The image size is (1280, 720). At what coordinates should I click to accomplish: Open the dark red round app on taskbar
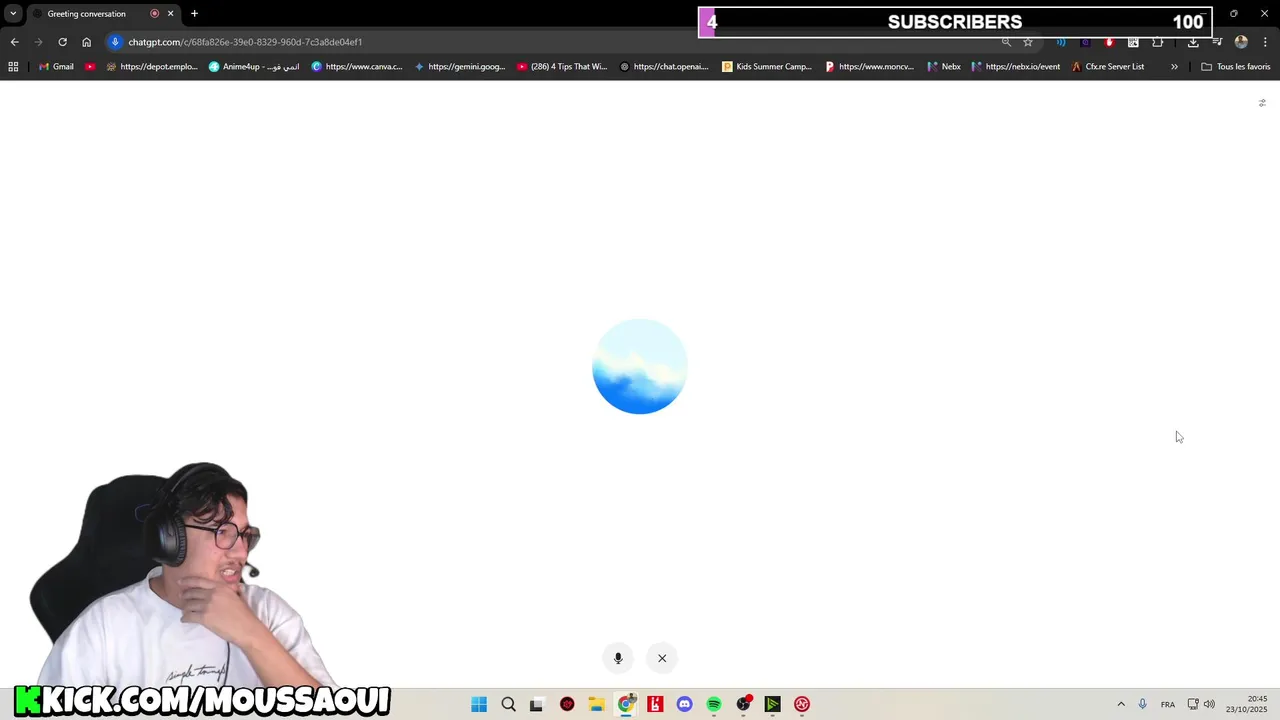567,704
